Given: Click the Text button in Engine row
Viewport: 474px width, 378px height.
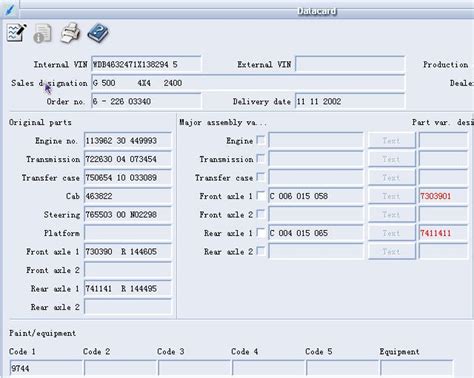Looking at the screenshot, I should [x=392, y=141].
